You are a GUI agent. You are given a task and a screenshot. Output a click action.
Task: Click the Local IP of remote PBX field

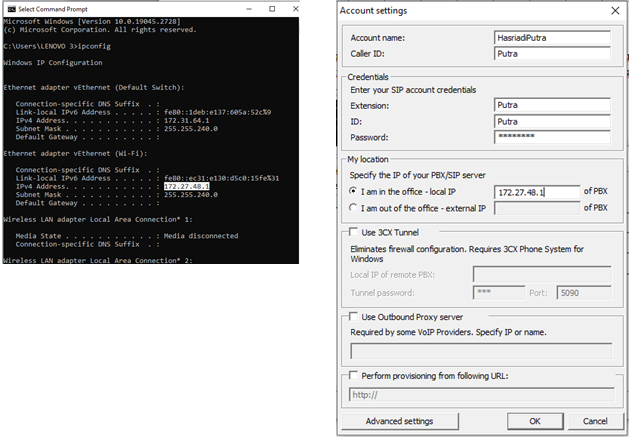click(x=542, y=275)
